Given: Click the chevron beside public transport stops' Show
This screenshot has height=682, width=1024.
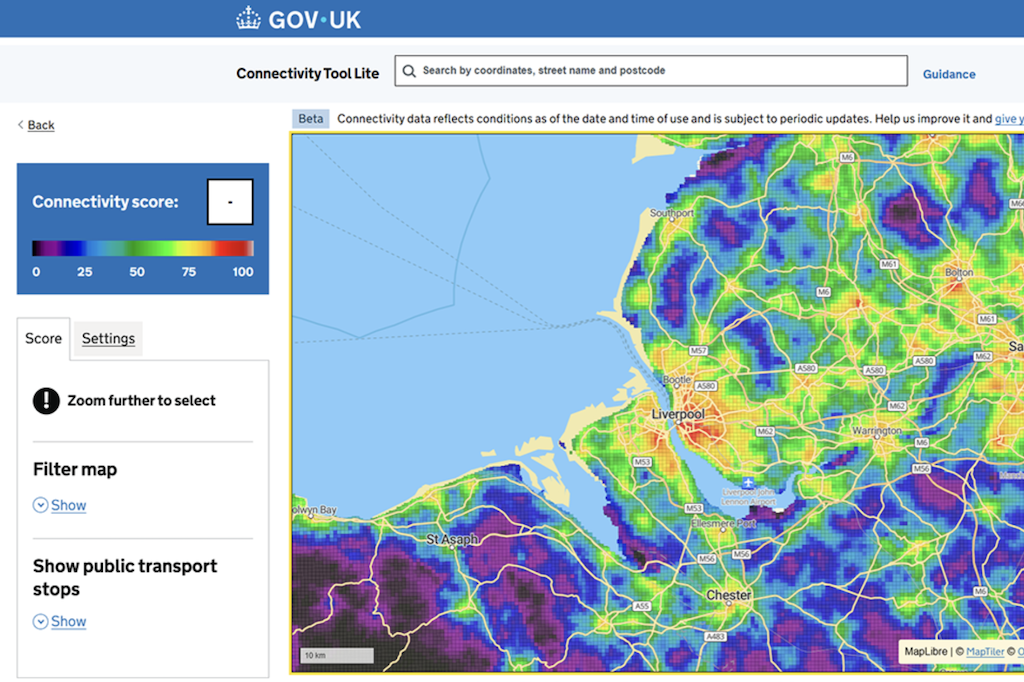Looking at the screenshot, I should pos(40,621).
